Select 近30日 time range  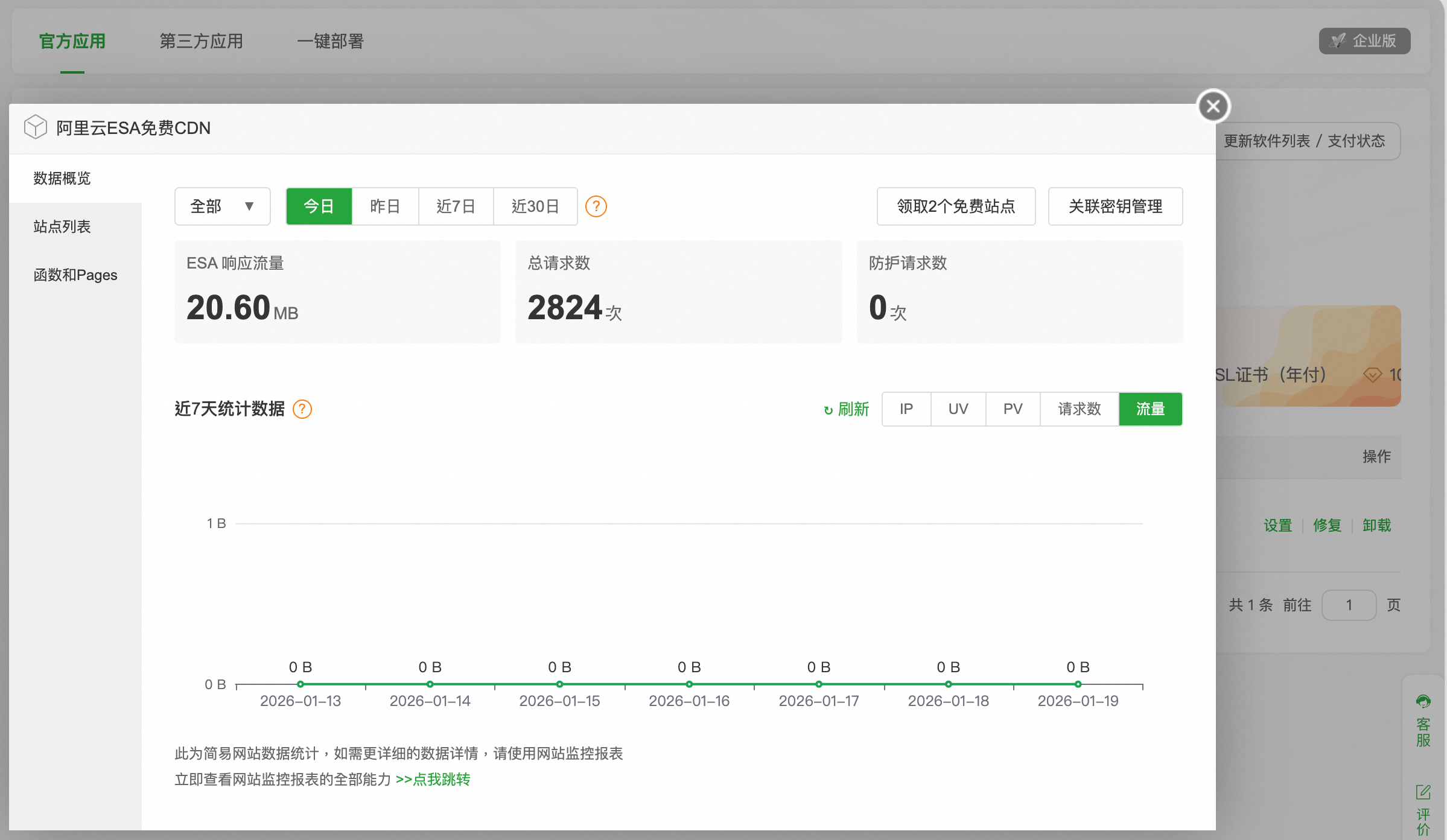(x=535, y=206)
